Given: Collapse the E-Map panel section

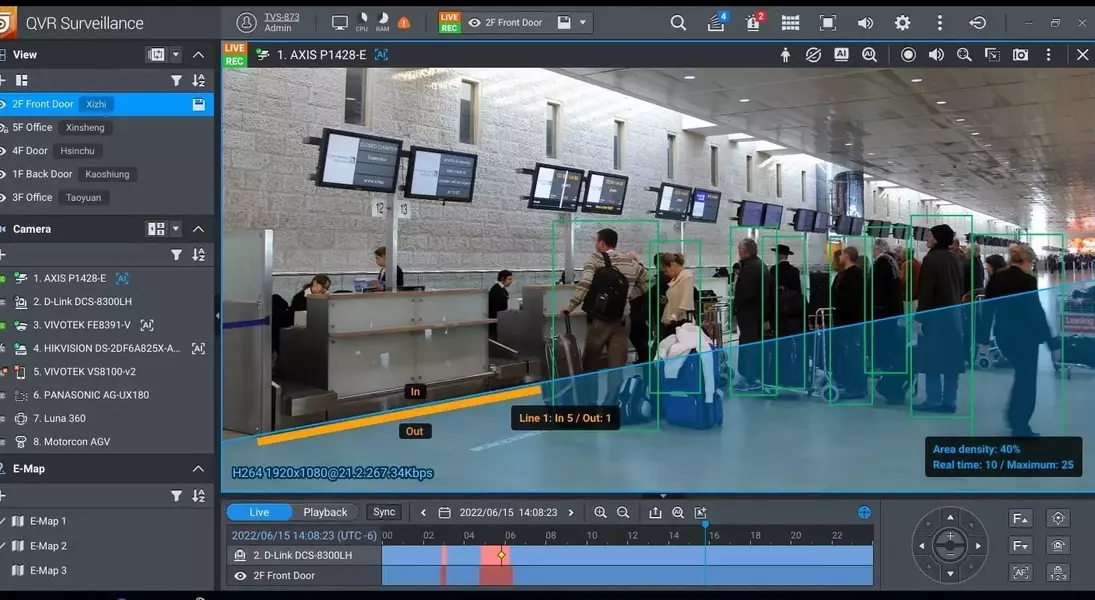Looking at the screenshot, I should pyautogui.click(x=198, y=469).
